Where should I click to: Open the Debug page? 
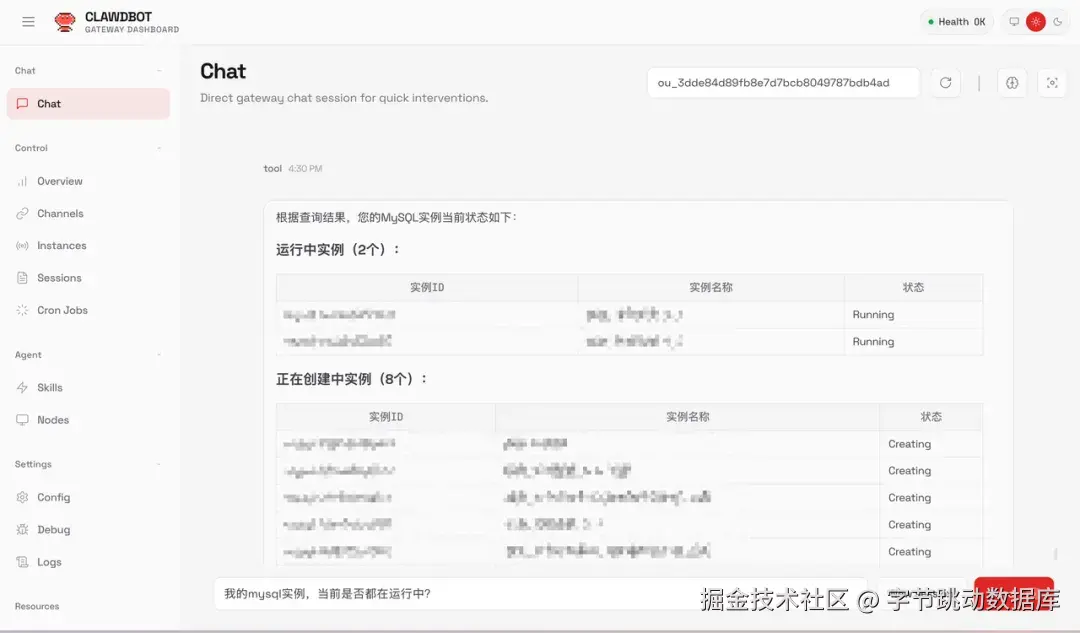88,530
